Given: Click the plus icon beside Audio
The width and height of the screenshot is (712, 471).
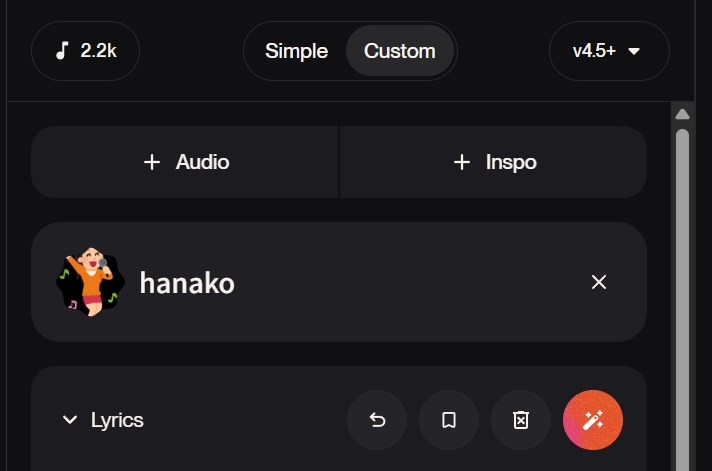Looking at the screenshot, I should tap(152, 162).
